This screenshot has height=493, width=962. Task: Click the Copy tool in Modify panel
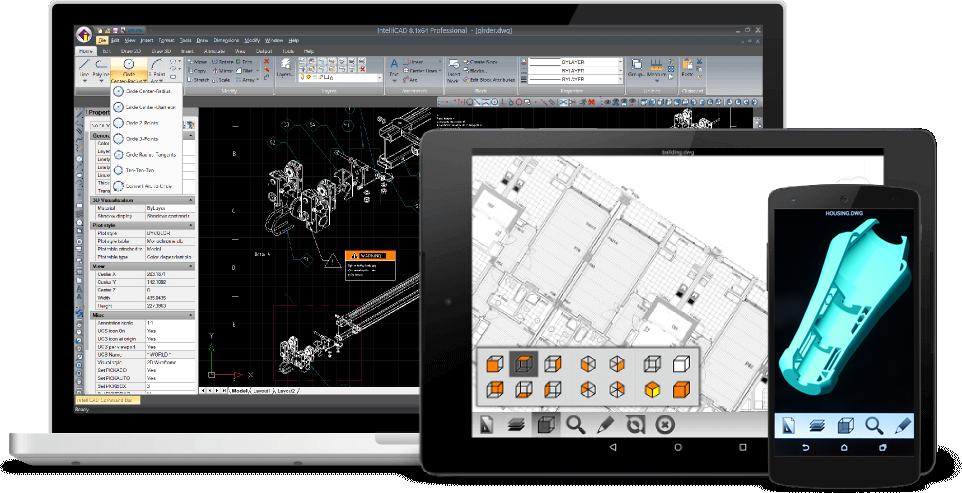198,71
